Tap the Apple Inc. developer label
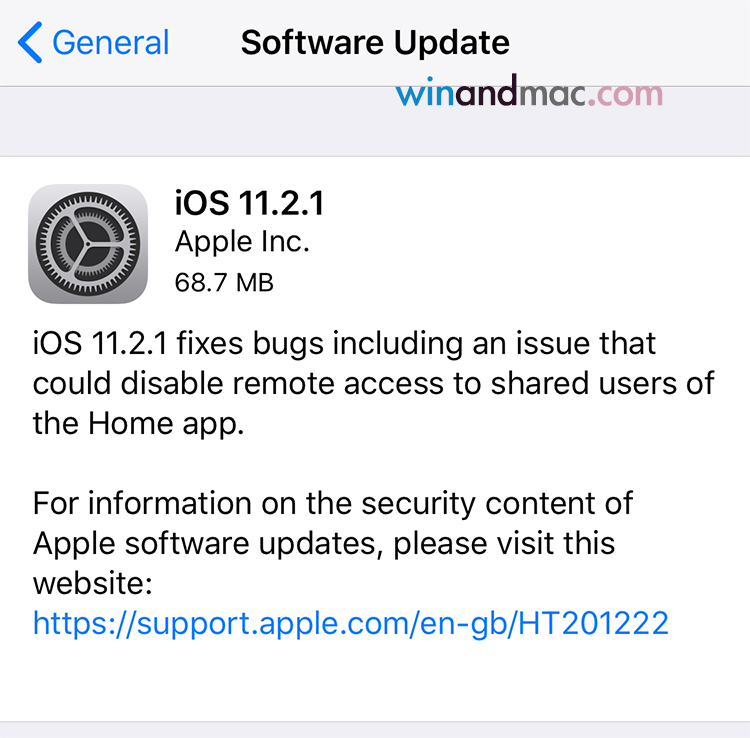The height and width of the screenshot is (738, 750). [242, 242]
